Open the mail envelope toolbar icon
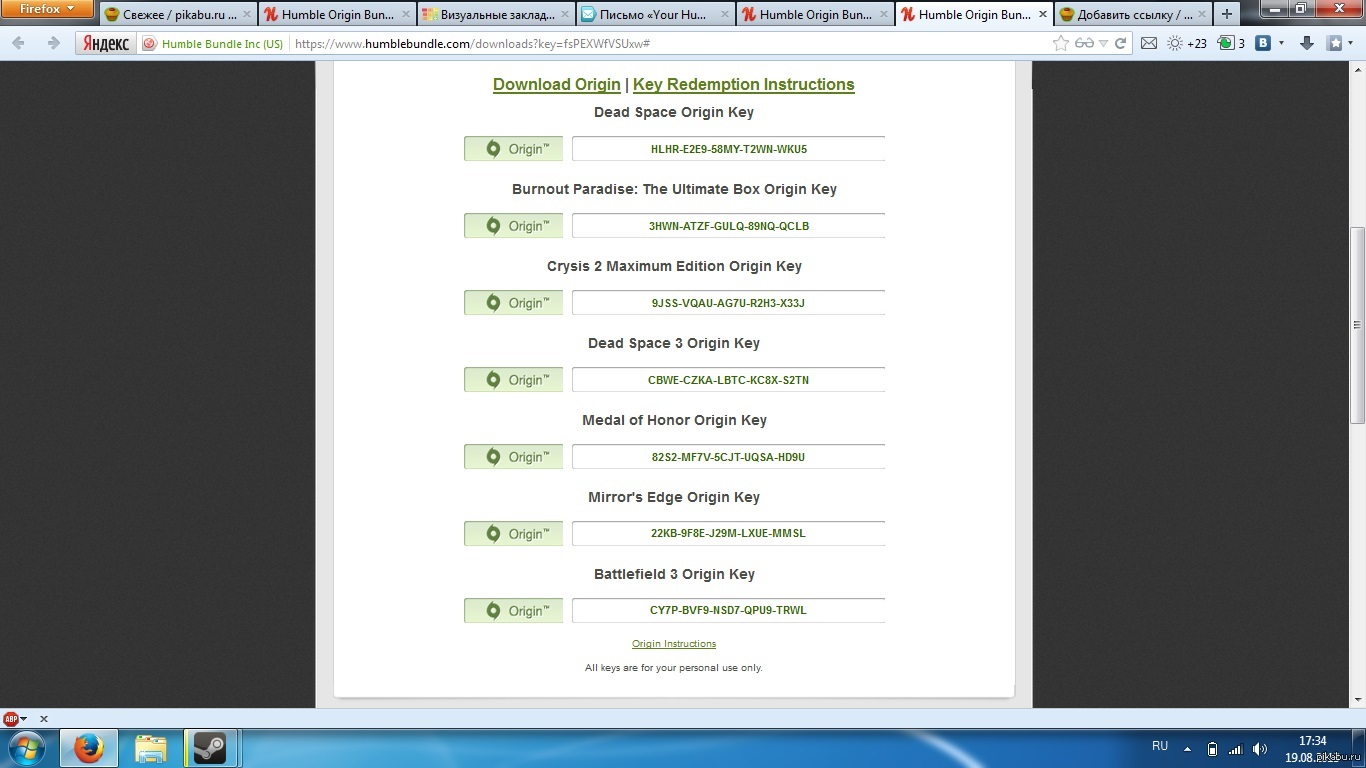The width and height of the screenshot is (1366, 768). point(1149,44)
